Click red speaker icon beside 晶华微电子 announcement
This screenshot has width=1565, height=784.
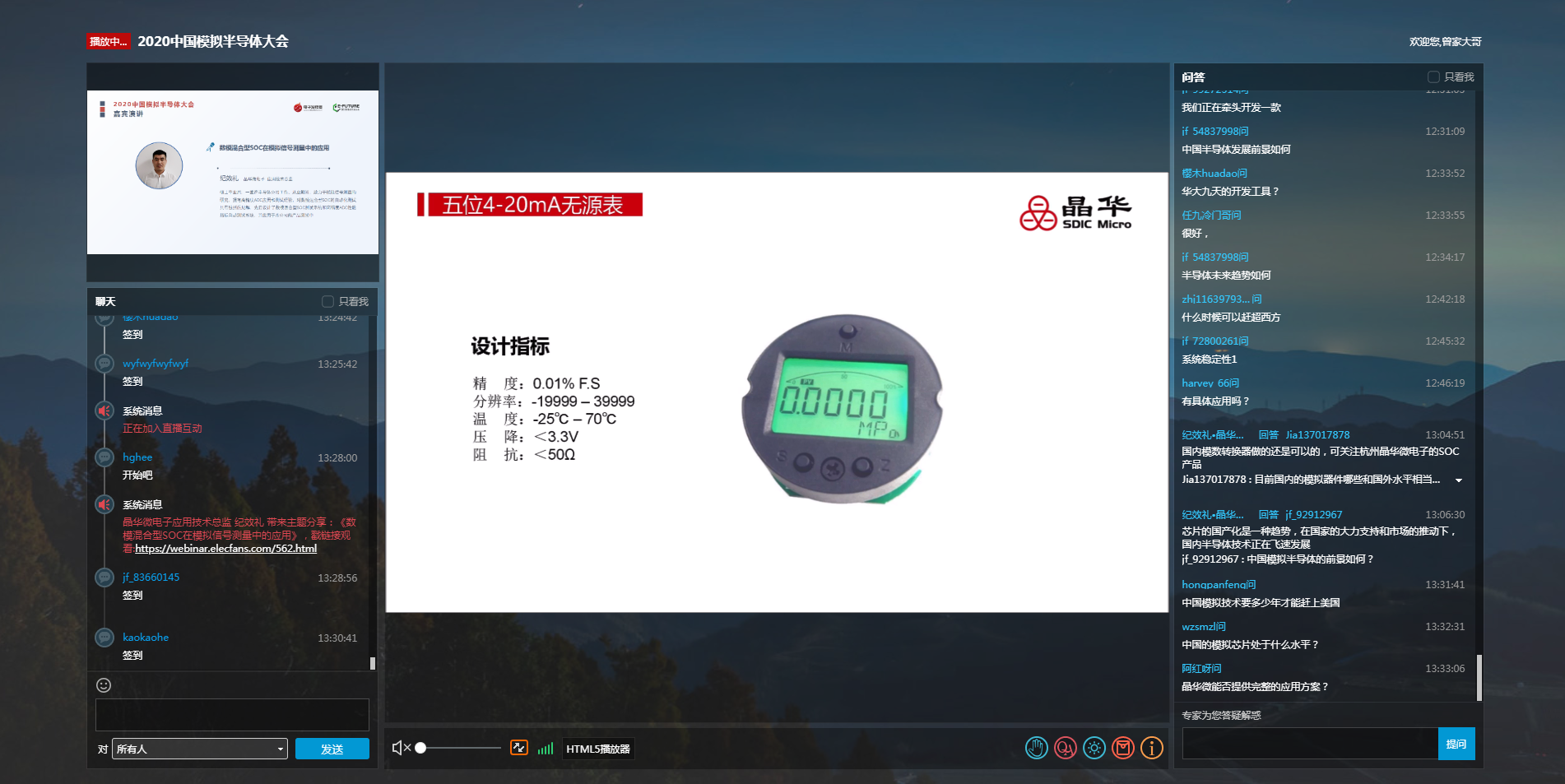pyautogui.click(x=104, y=504)
